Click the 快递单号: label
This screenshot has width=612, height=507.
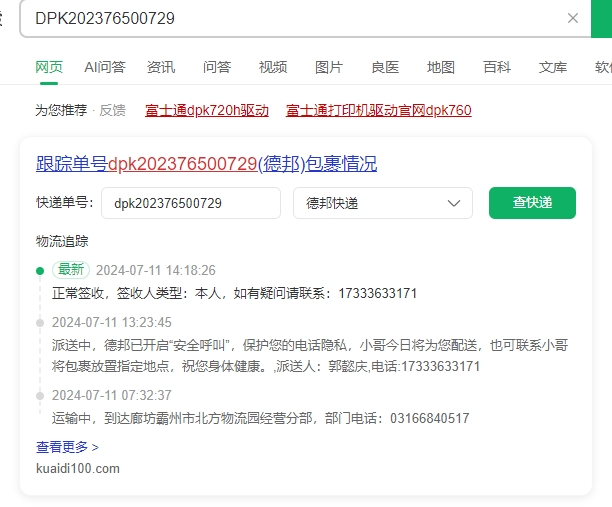coord(65,202)
